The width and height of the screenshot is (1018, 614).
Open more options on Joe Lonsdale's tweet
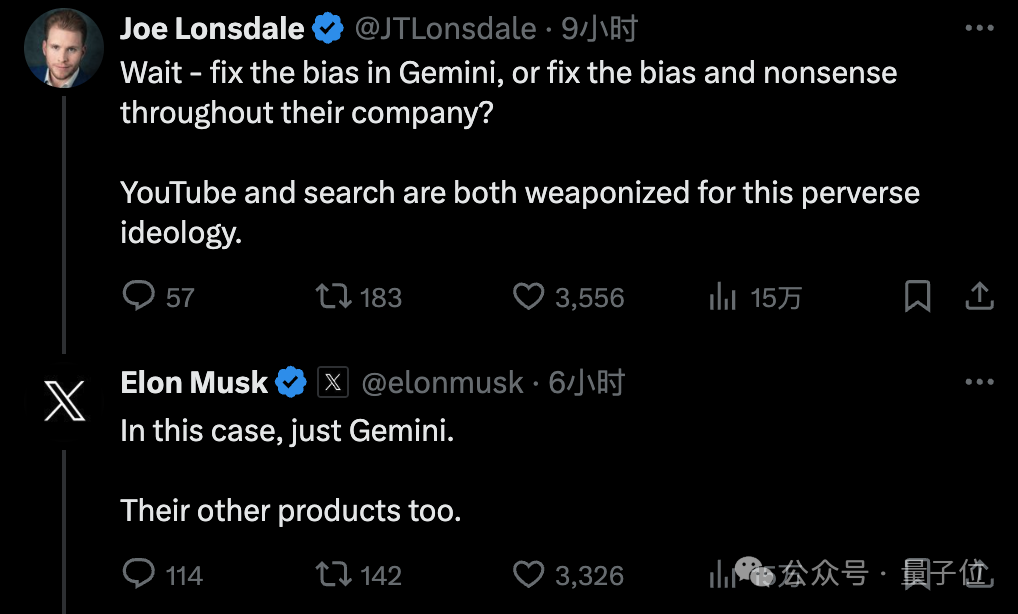(x=979, y=28)
